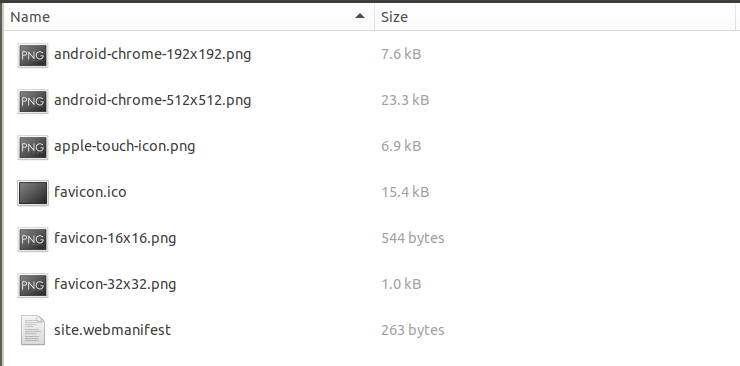740x366 pixels.
Task: Click the favicon-16x16.png PNG icon
Action: (33, 239)
